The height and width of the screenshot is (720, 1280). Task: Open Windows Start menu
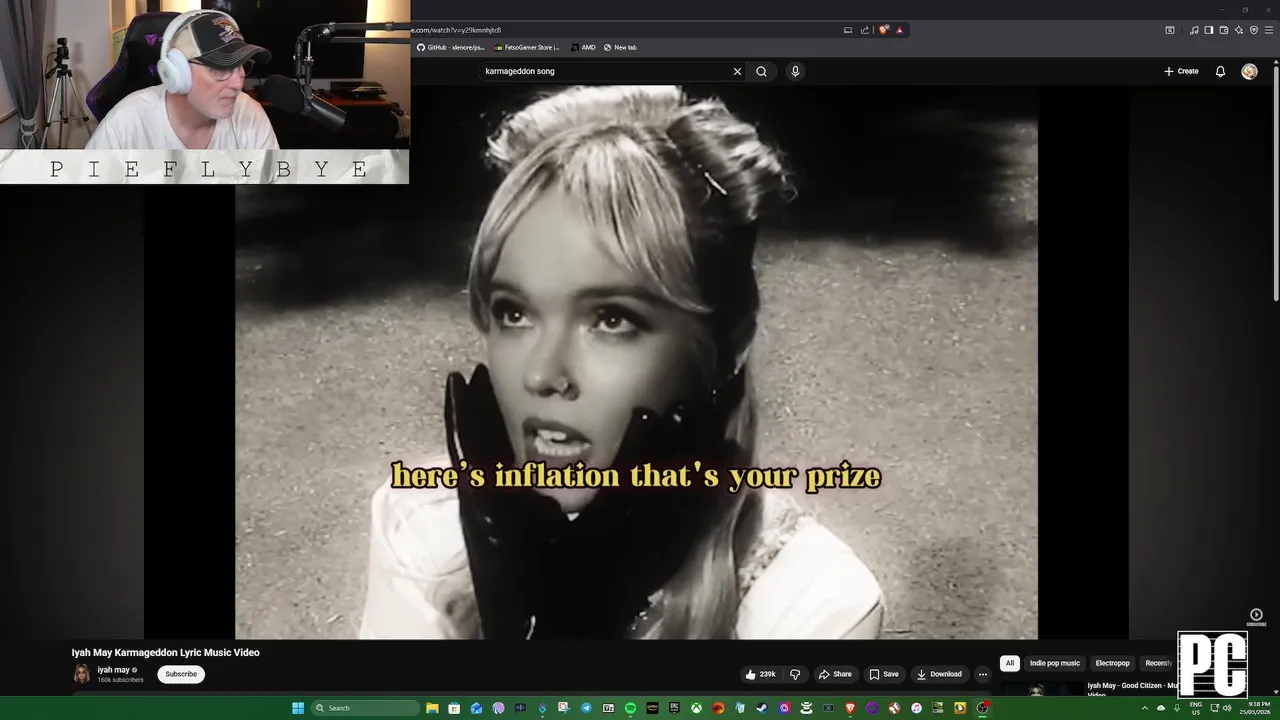click(298, 708)
